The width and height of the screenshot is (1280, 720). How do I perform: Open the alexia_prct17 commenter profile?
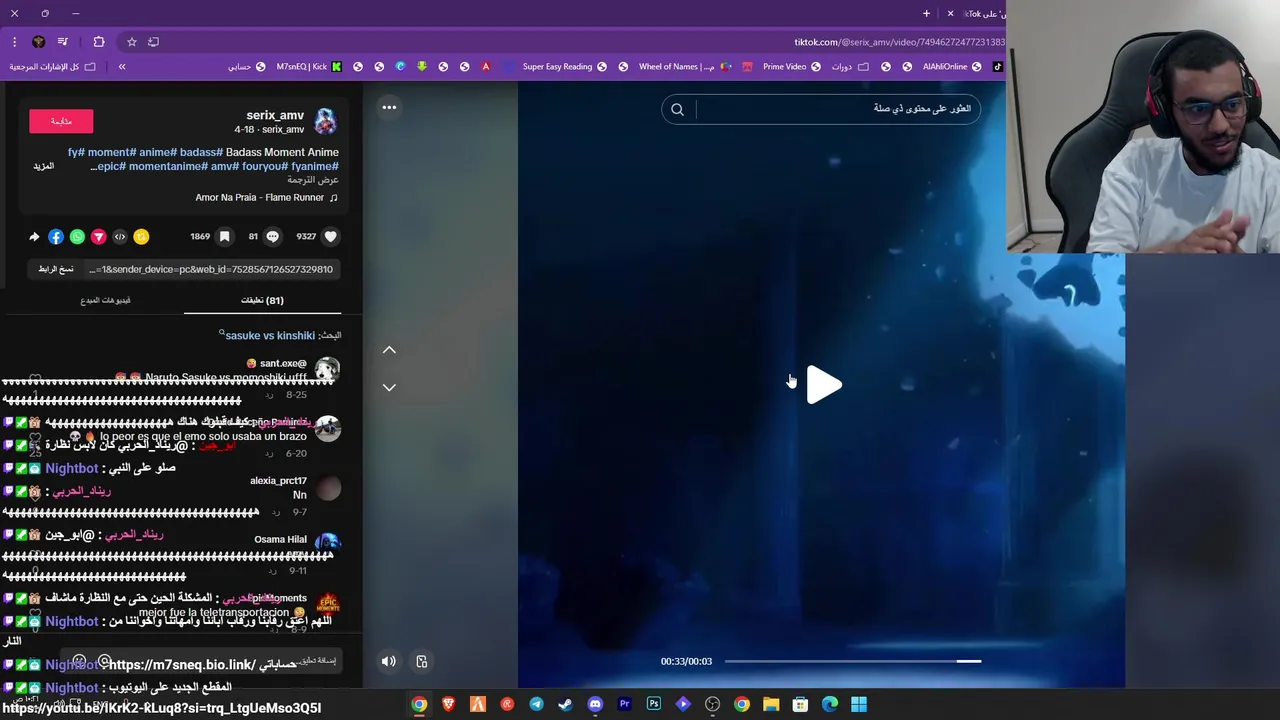coord(278,481)
